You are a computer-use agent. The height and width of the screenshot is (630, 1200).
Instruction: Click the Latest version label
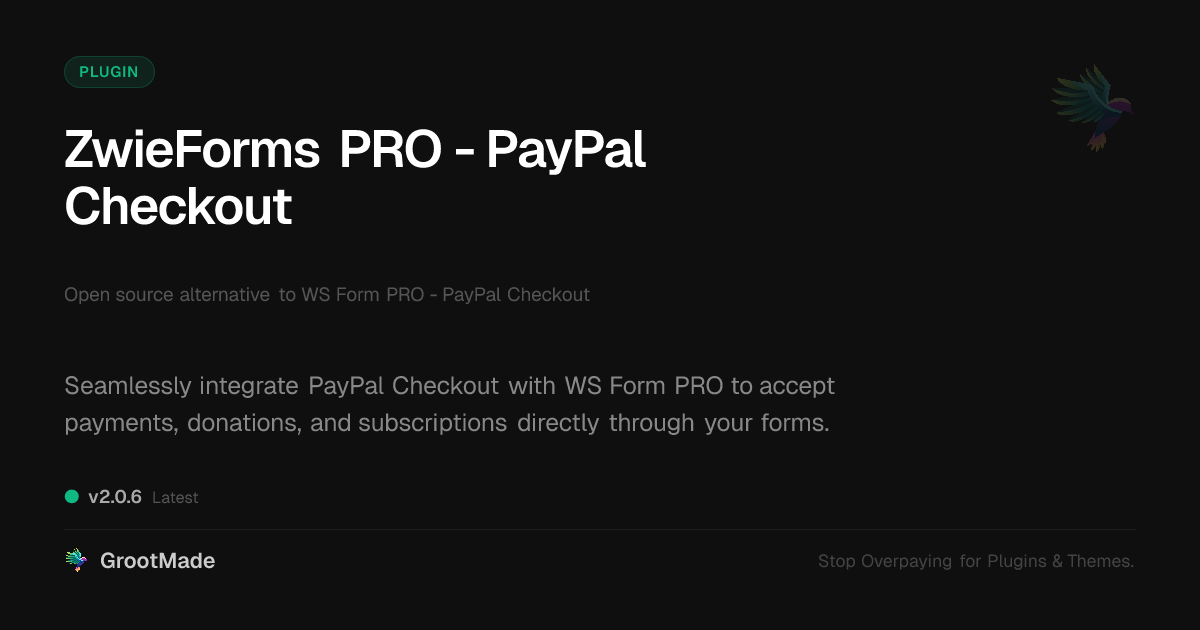click(175, 497)
